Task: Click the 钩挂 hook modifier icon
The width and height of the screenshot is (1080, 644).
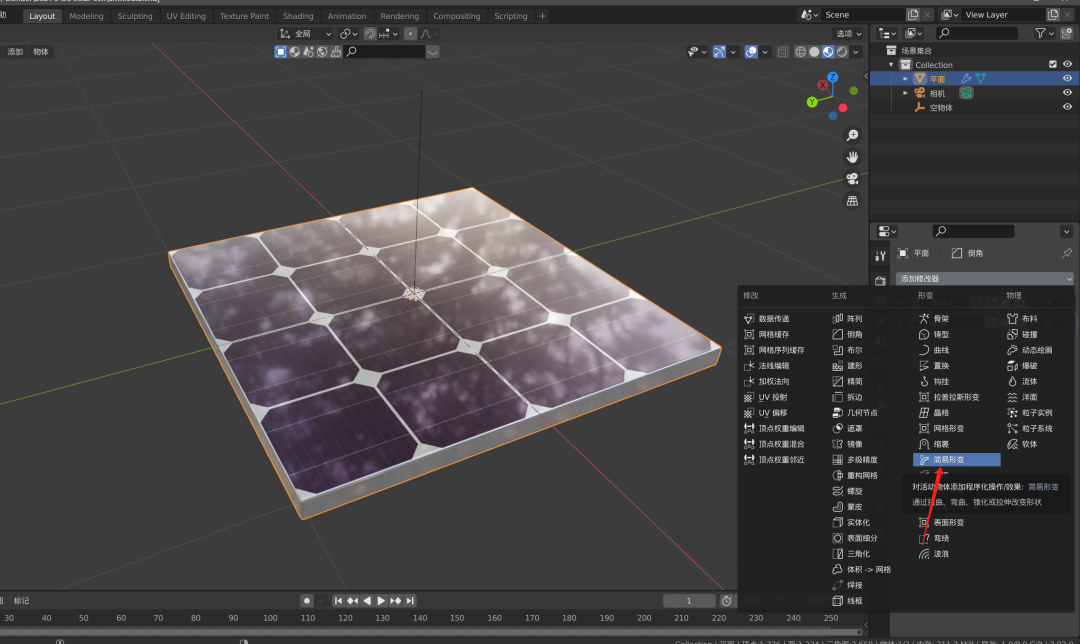Action: click(924, 381)
